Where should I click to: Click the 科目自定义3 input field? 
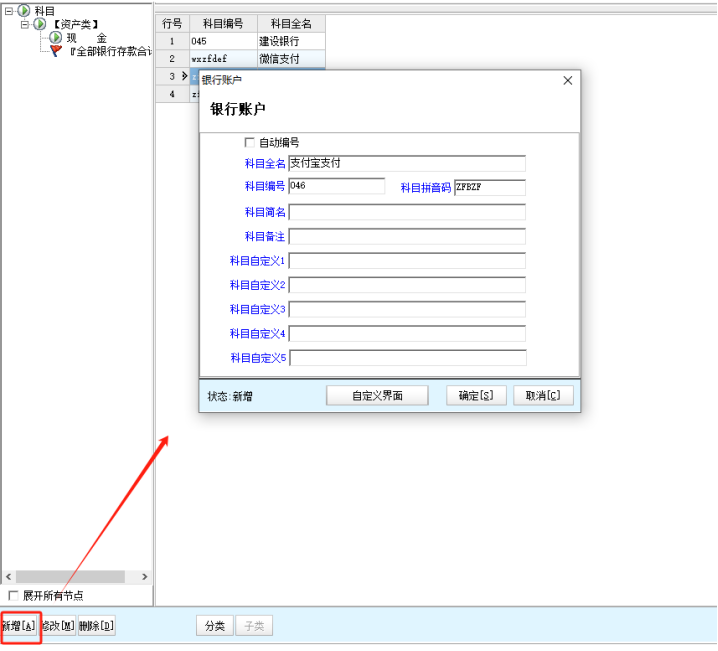point(407,309)
